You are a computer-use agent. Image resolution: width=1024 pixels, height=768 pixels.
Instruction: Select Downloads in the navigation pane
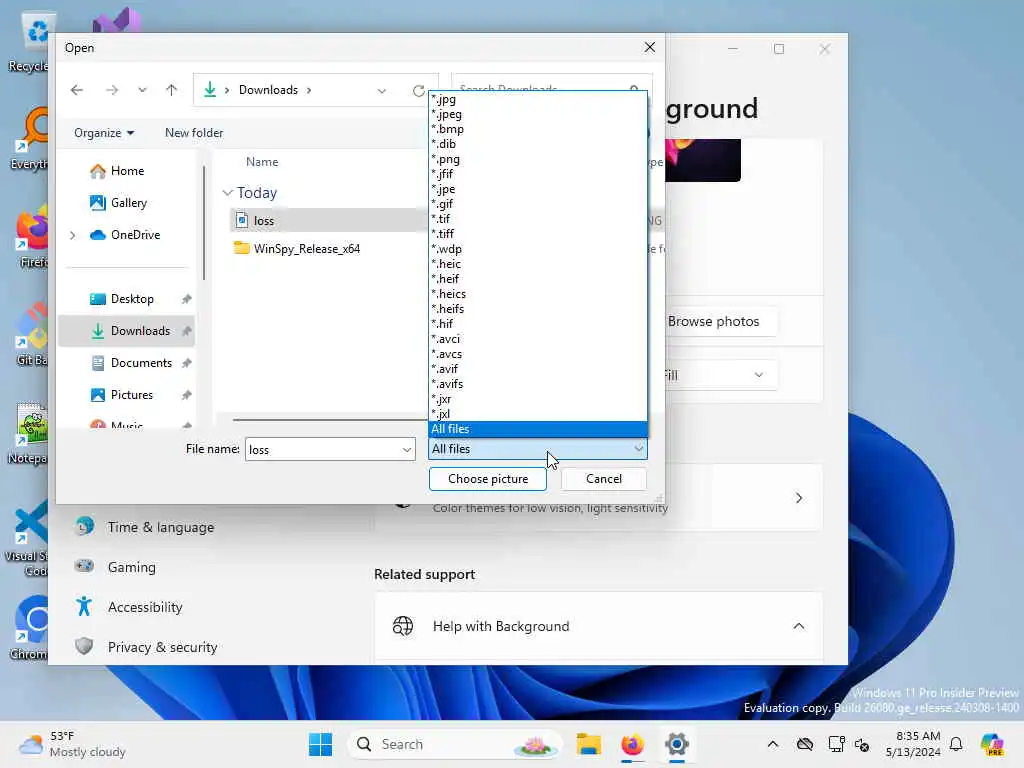coord(127,331)
